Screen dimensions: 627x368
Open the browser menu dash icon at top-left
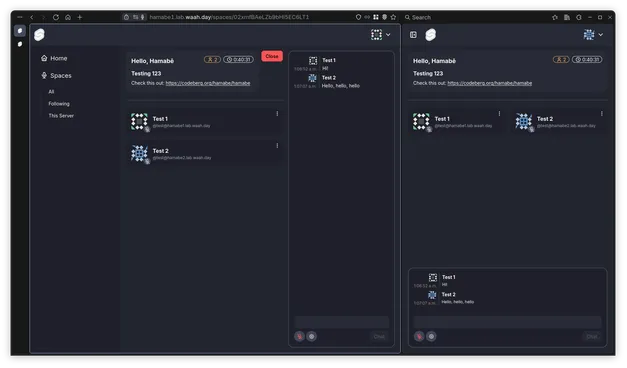(20, 17)
